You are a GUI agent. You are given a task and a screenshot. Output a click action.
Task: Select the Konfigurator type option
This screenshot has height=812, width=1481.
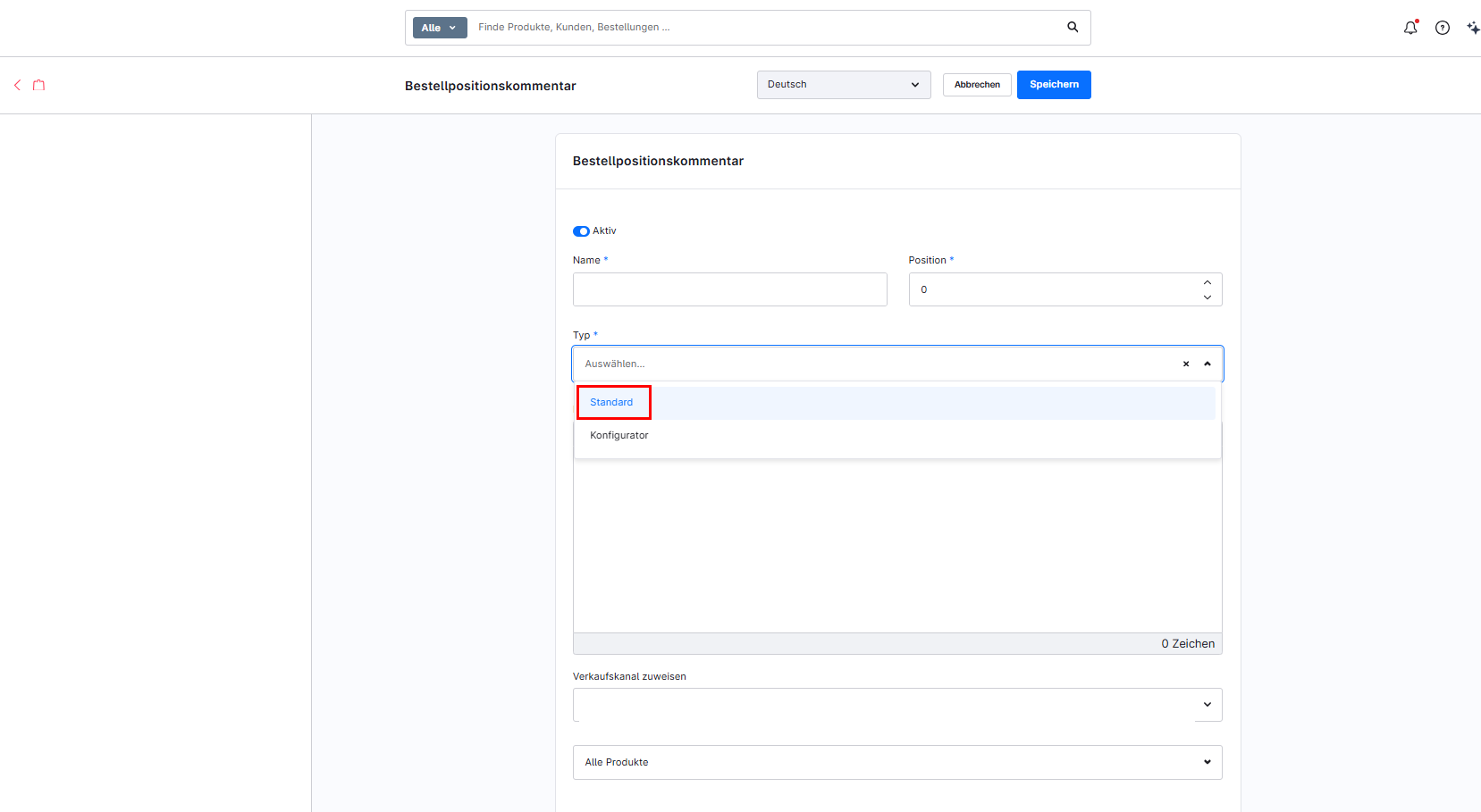pos(895,436)
